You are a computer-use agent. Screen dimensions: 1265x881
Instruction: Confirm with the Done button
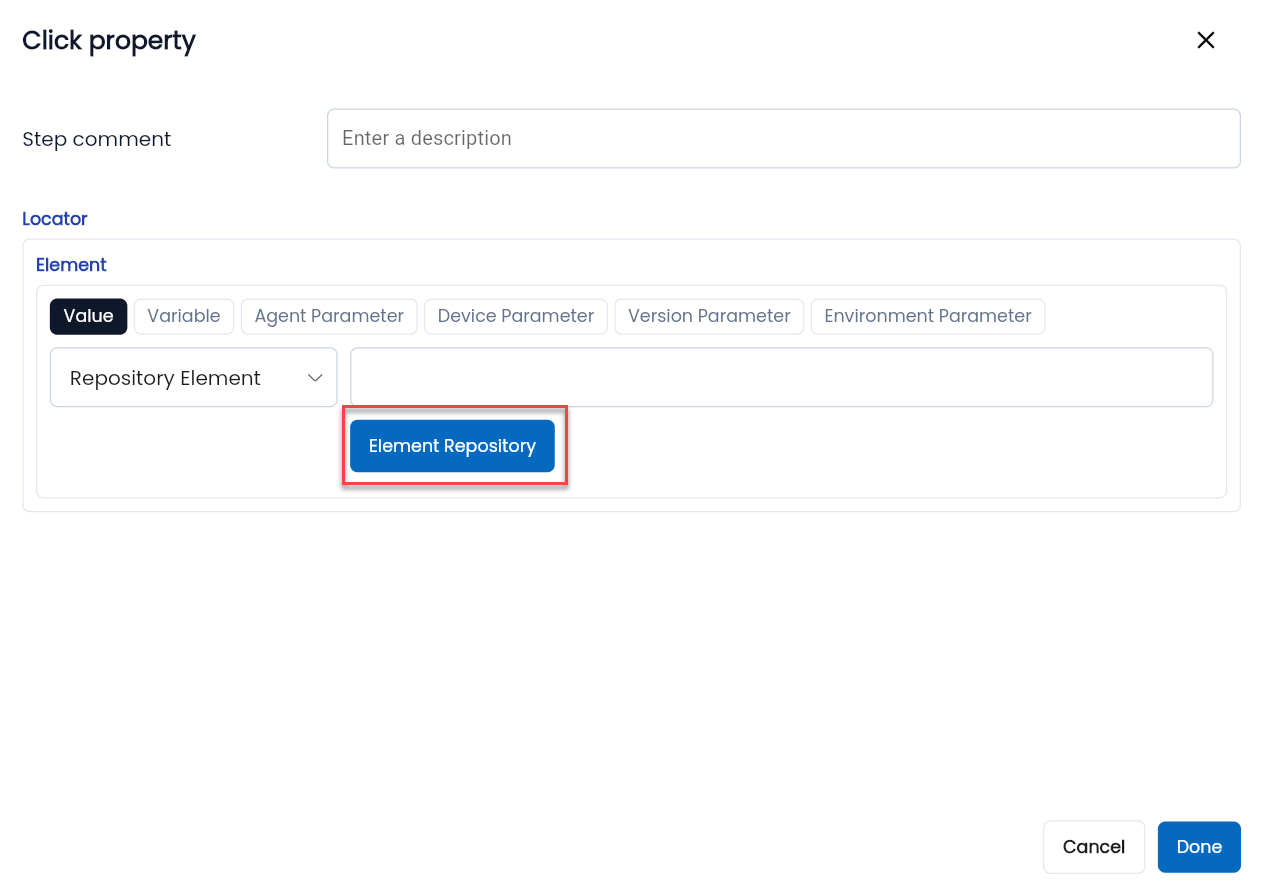[1199, 847]
